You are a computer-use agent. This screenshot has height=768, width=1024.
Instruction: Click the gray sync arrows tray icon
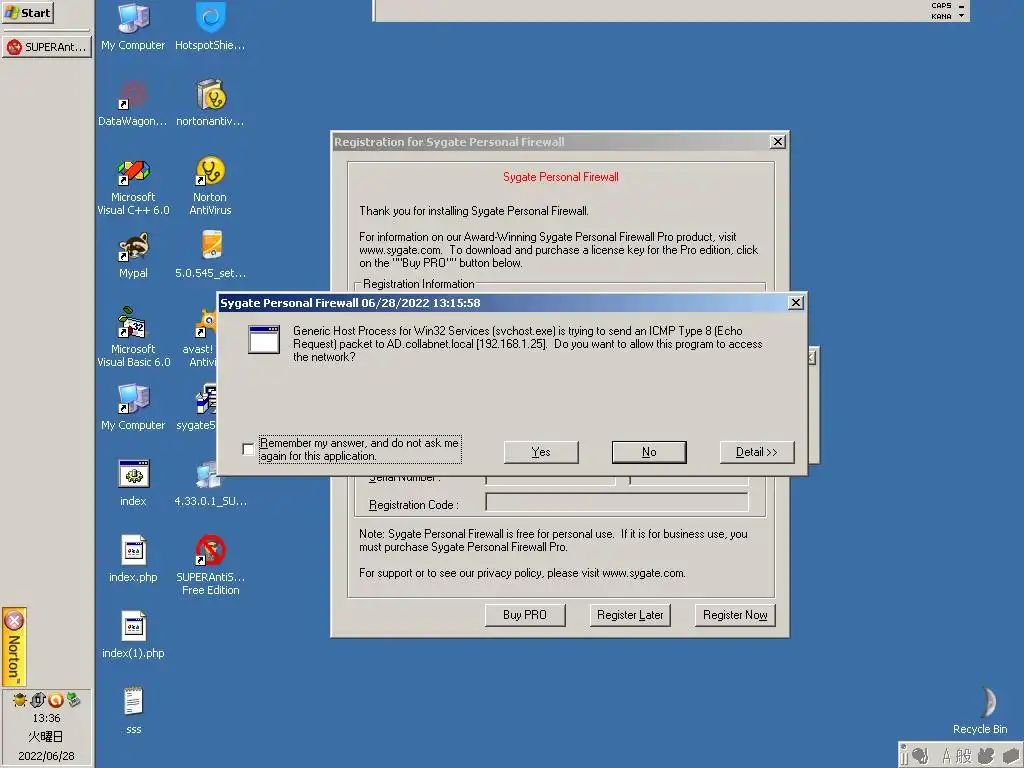[x=38, y=700]
